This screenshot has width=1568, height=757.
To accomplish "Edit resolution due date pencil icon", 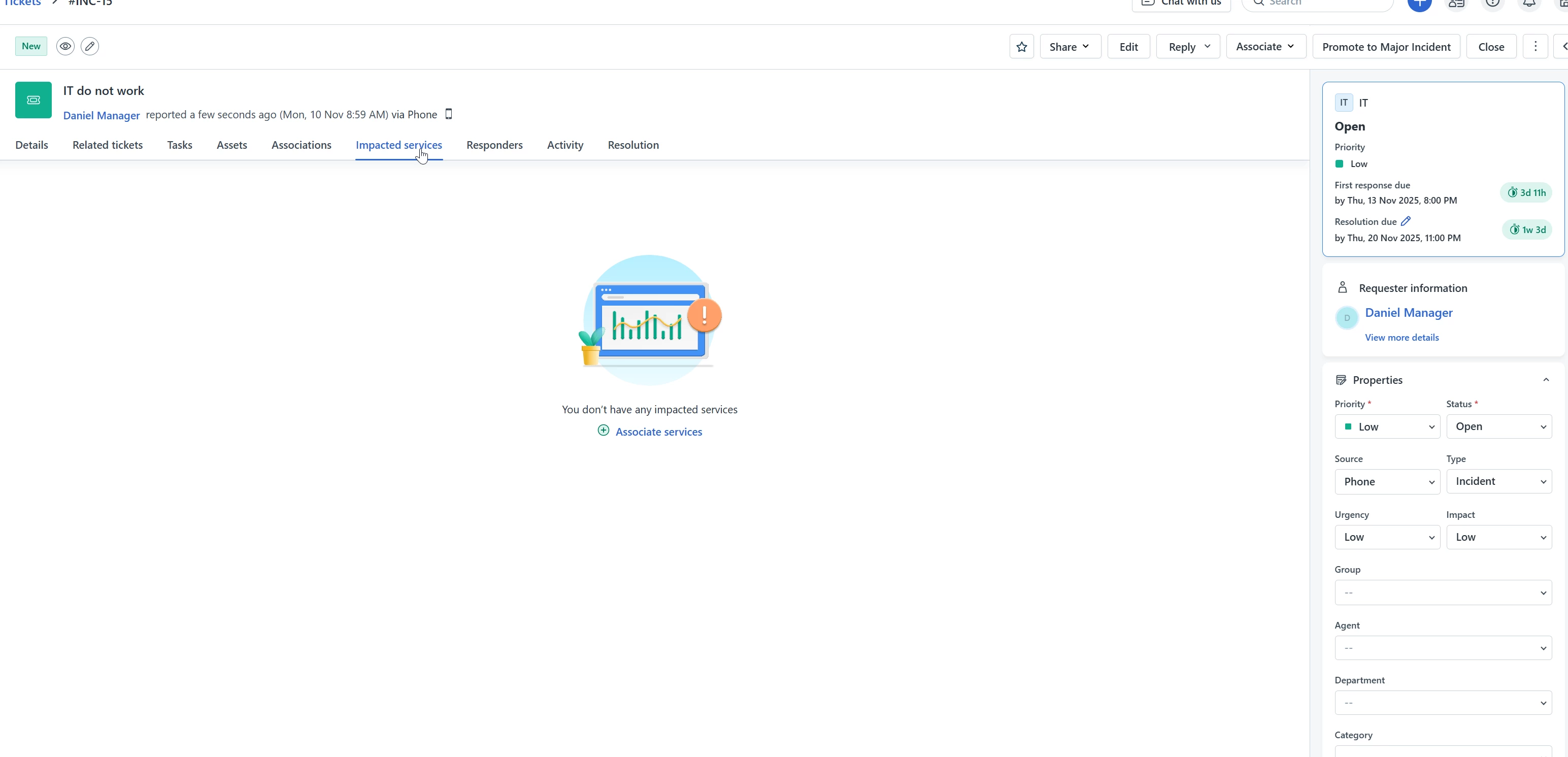I will pos(1406,221).
